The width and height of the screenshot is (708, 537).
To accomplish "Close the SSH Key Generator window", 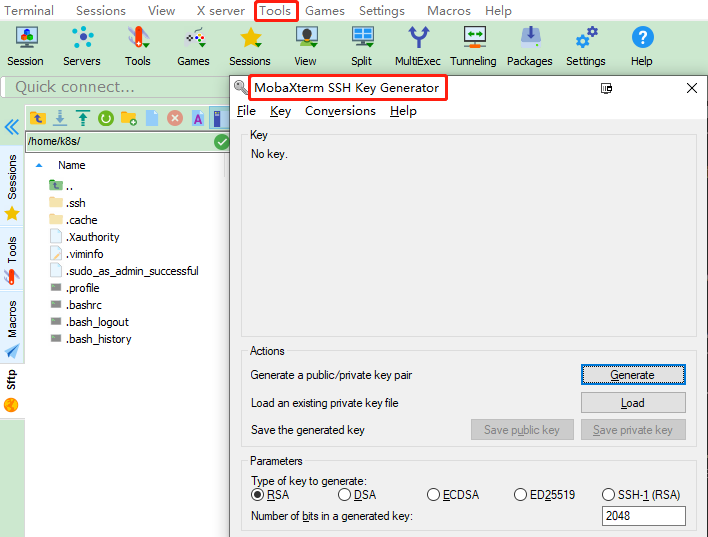I will point(692,88).
